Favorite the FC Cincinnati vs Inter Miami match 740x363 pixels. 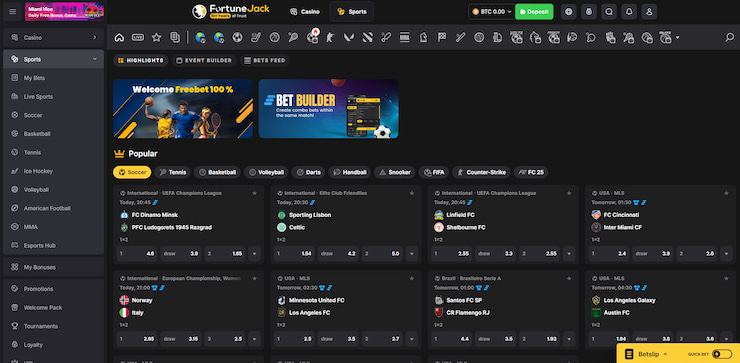726,193
